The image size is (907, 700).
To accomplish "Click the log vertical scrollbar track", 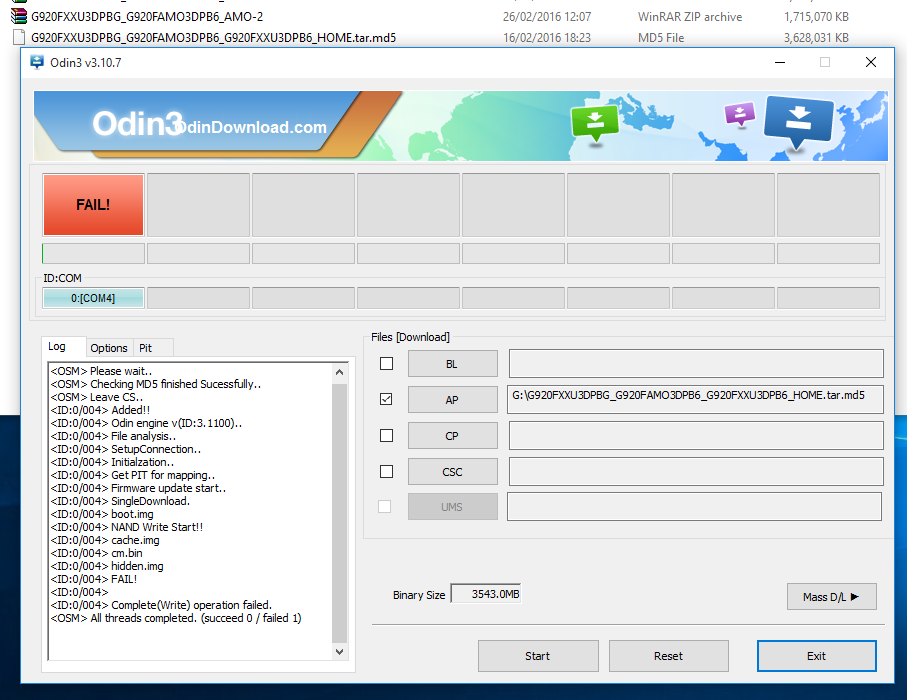I will [x=340, y=512].
